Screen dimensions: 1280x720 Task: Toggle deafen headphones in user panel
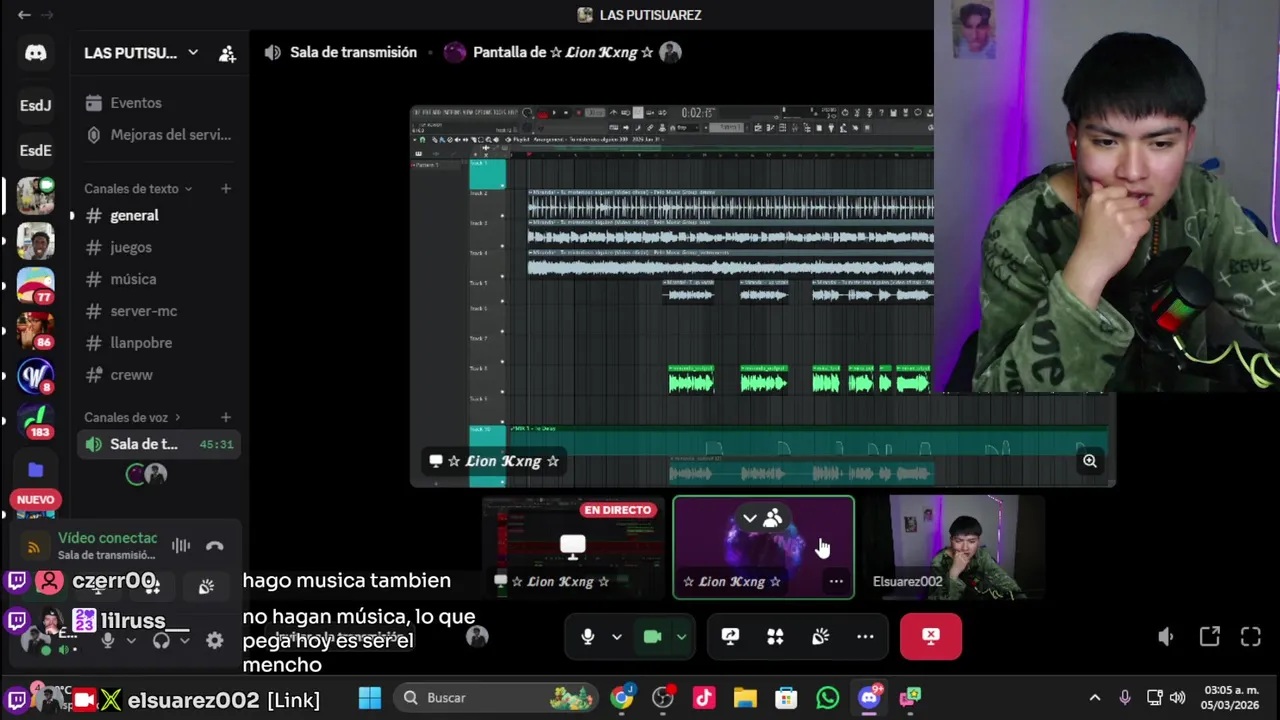tap(161, 640)
